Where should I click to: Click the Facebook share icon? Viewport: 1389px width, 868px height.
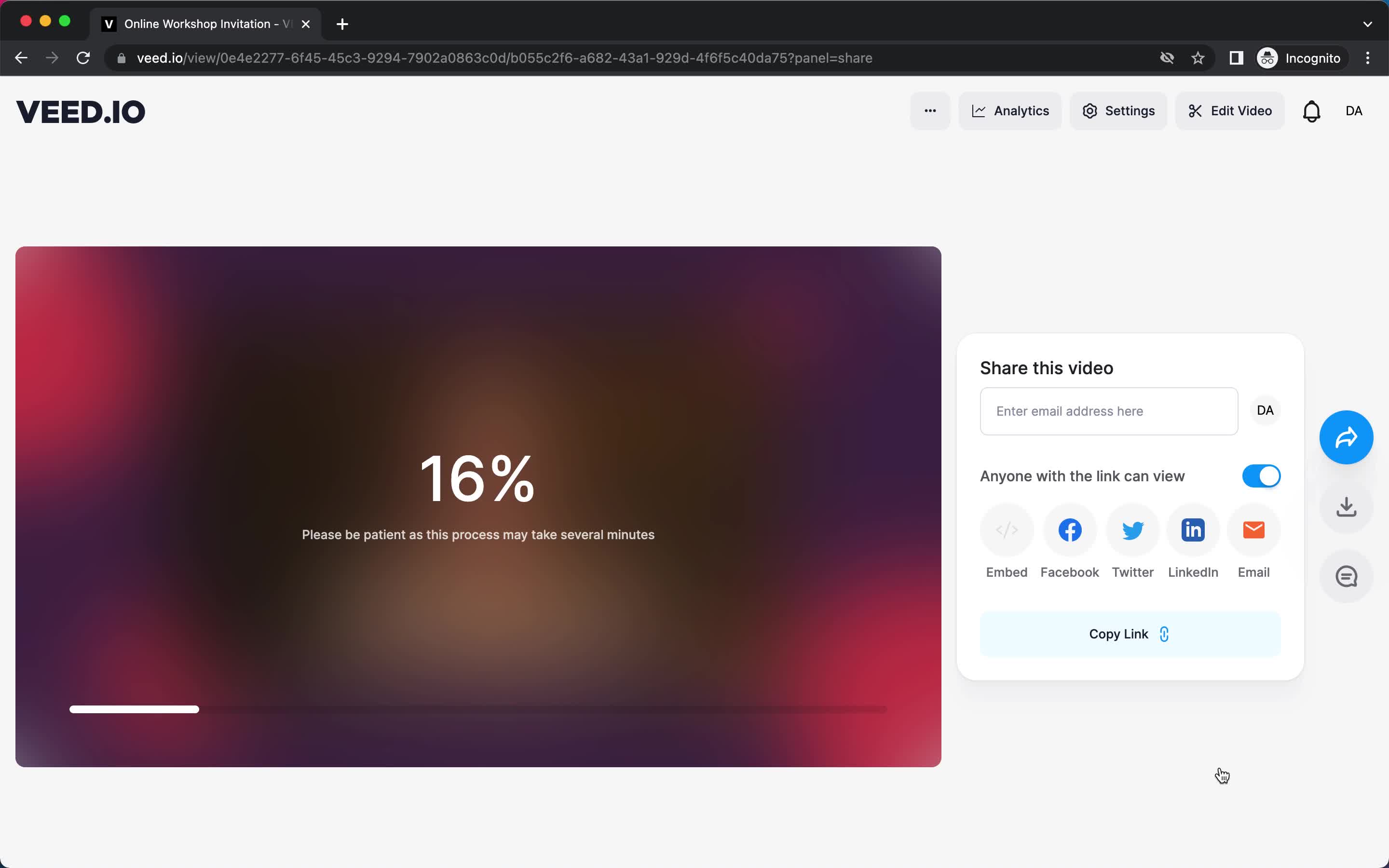[x=1069, y=529]
